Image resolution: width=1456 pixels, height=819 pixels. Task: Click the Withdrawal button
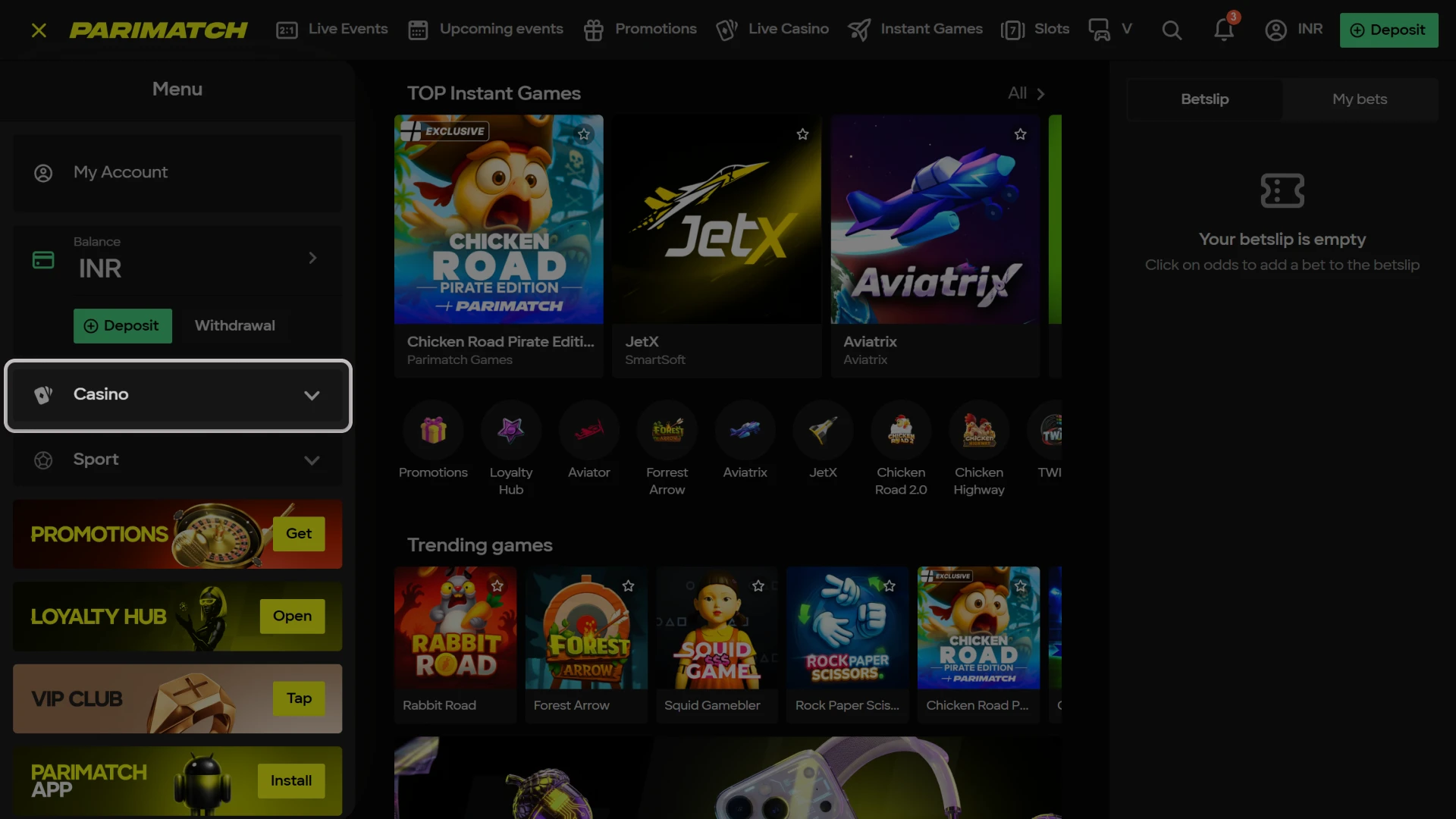click(235, 326)
